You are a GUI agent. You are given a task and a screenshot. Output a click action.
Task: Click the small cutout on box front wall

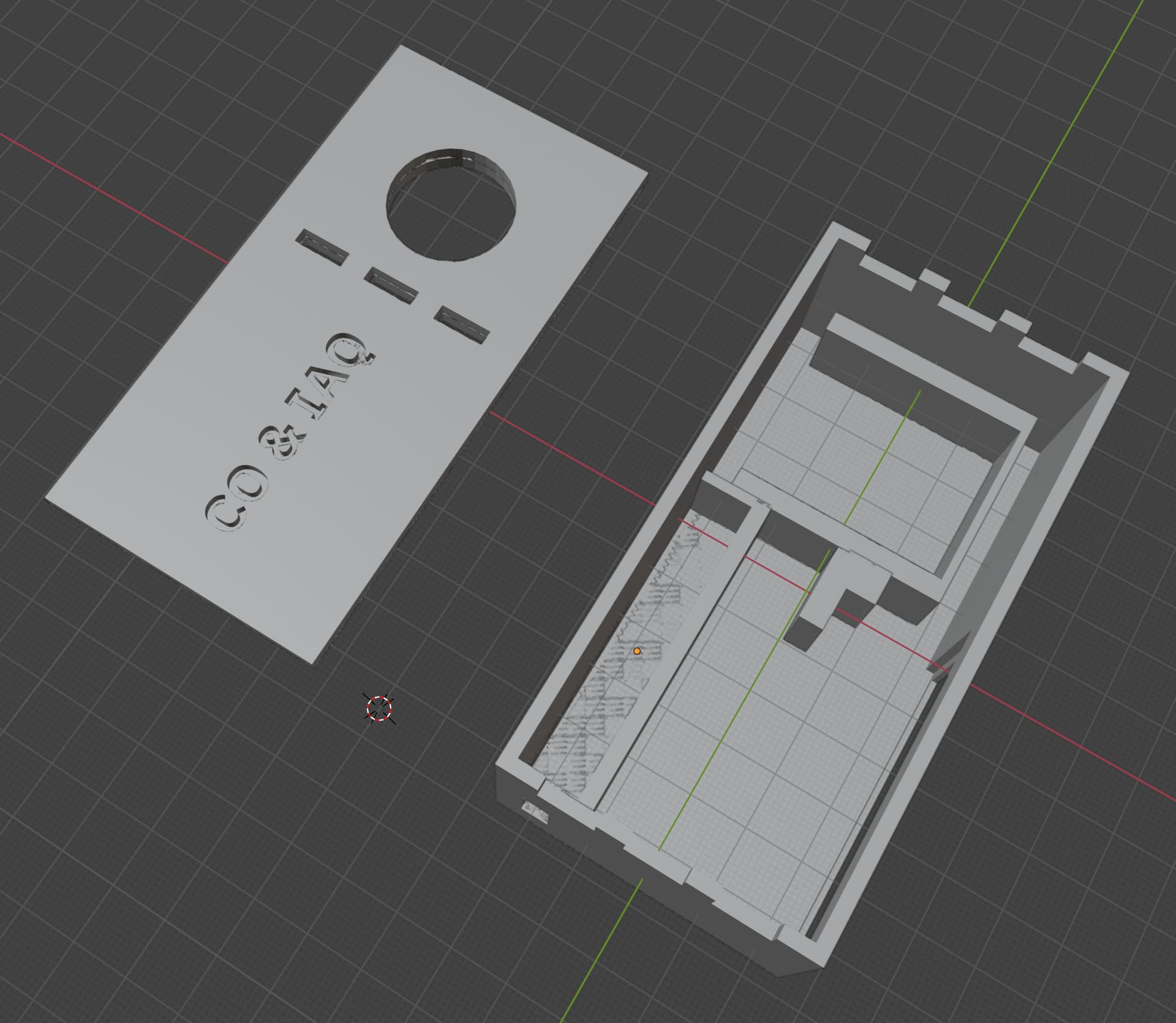pos(535,813)
